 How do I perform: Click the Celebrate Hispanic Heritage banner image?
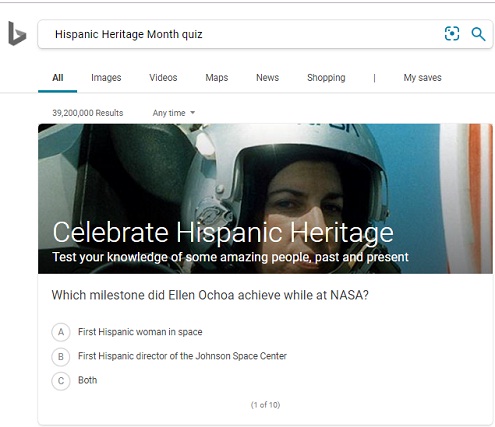(x=265, y=199)
